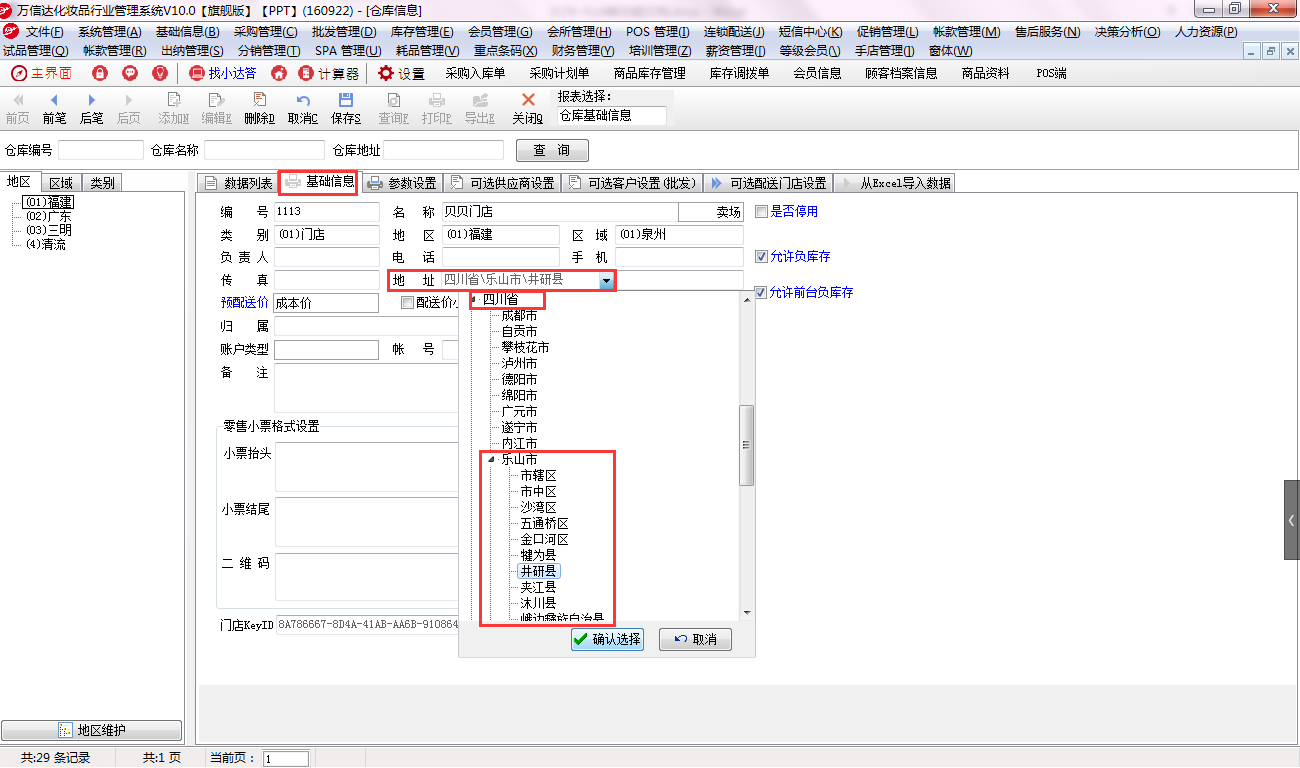Go to 前笔 previous record
1300x768 pixels.
click(54, 108)
